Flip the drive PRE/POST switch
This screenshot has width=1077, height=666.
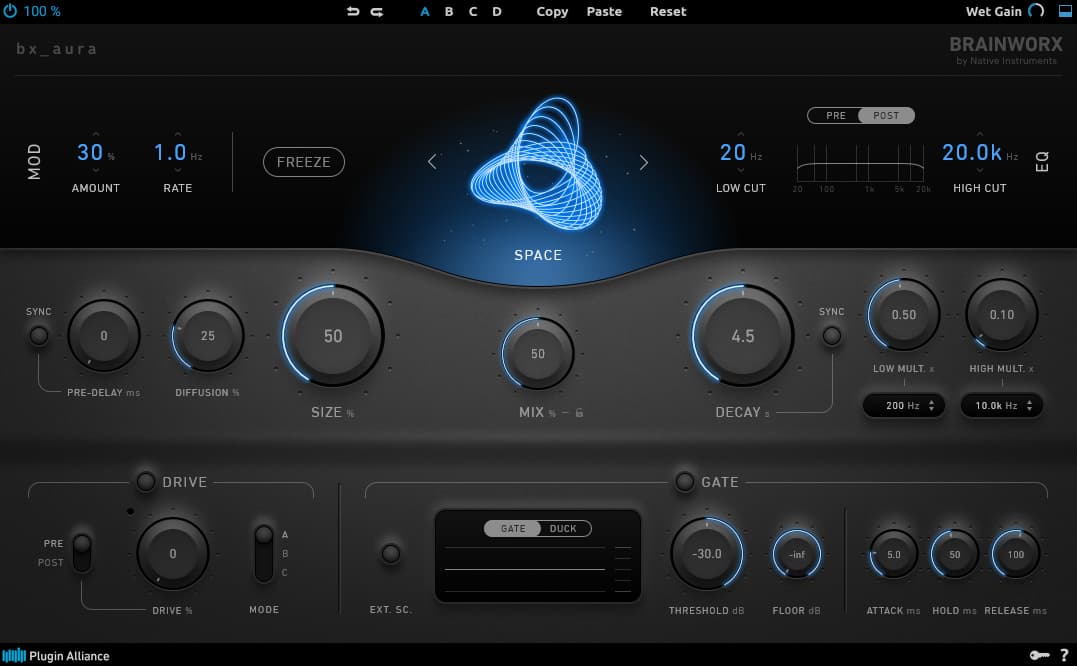click(82, 553)
